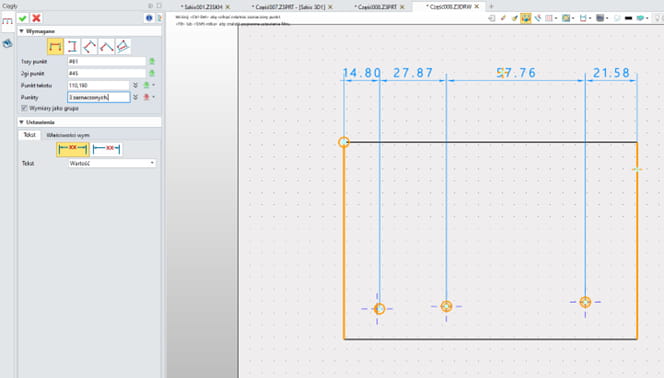Viewport: 664px width, 378px height.
Task: Open dropdown arrow next to Punkt tekstu pick icon
Action: coord(154,85)
